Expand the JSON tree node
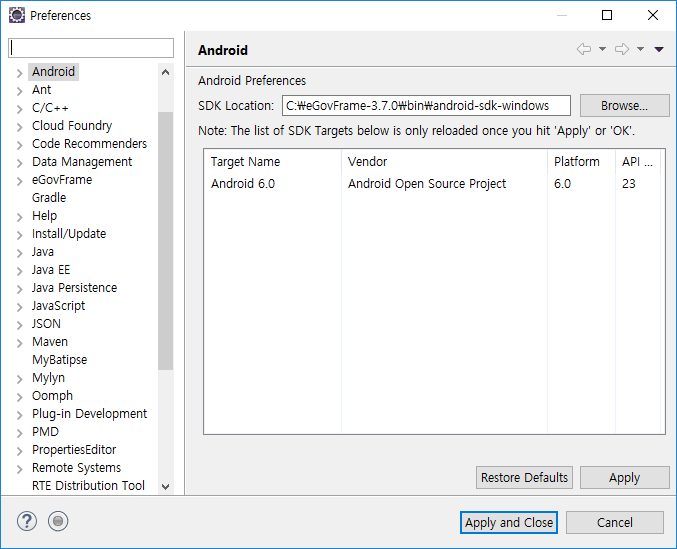This screenshot has width=677, height=549. (x=19, y=325)
